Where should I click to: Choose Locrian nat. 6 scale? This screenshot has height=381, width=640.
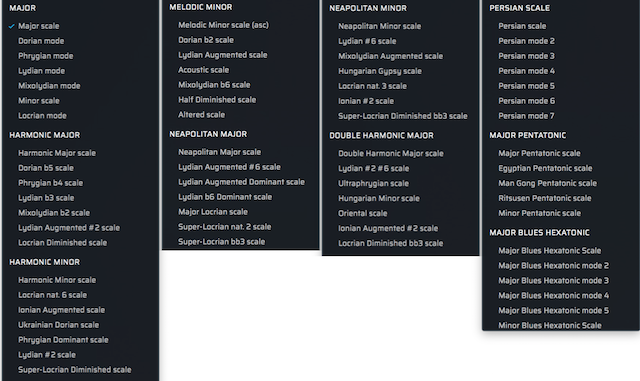point(52,295)
